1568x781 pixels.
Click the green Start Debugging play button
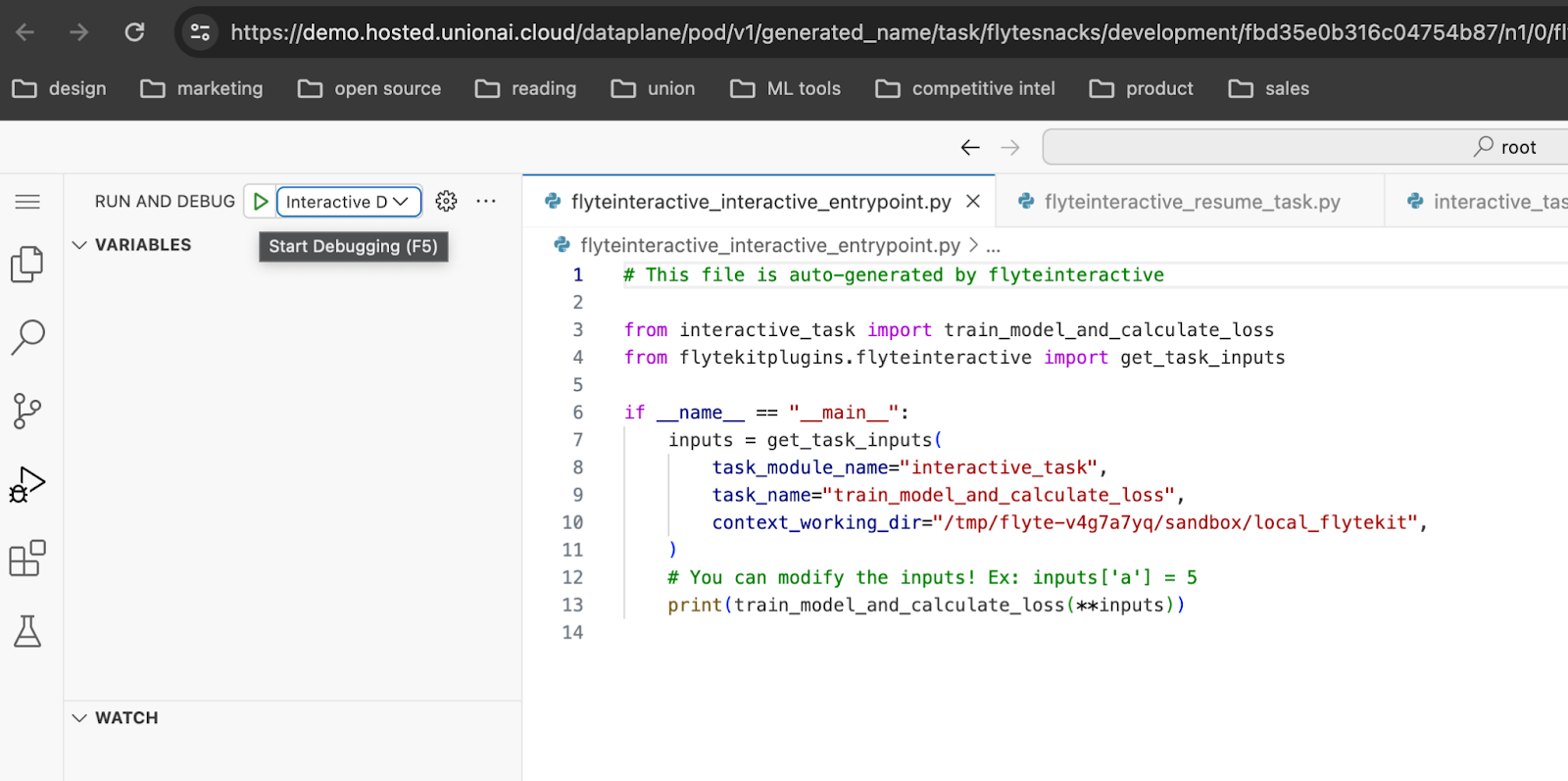[x=261, y=202]
